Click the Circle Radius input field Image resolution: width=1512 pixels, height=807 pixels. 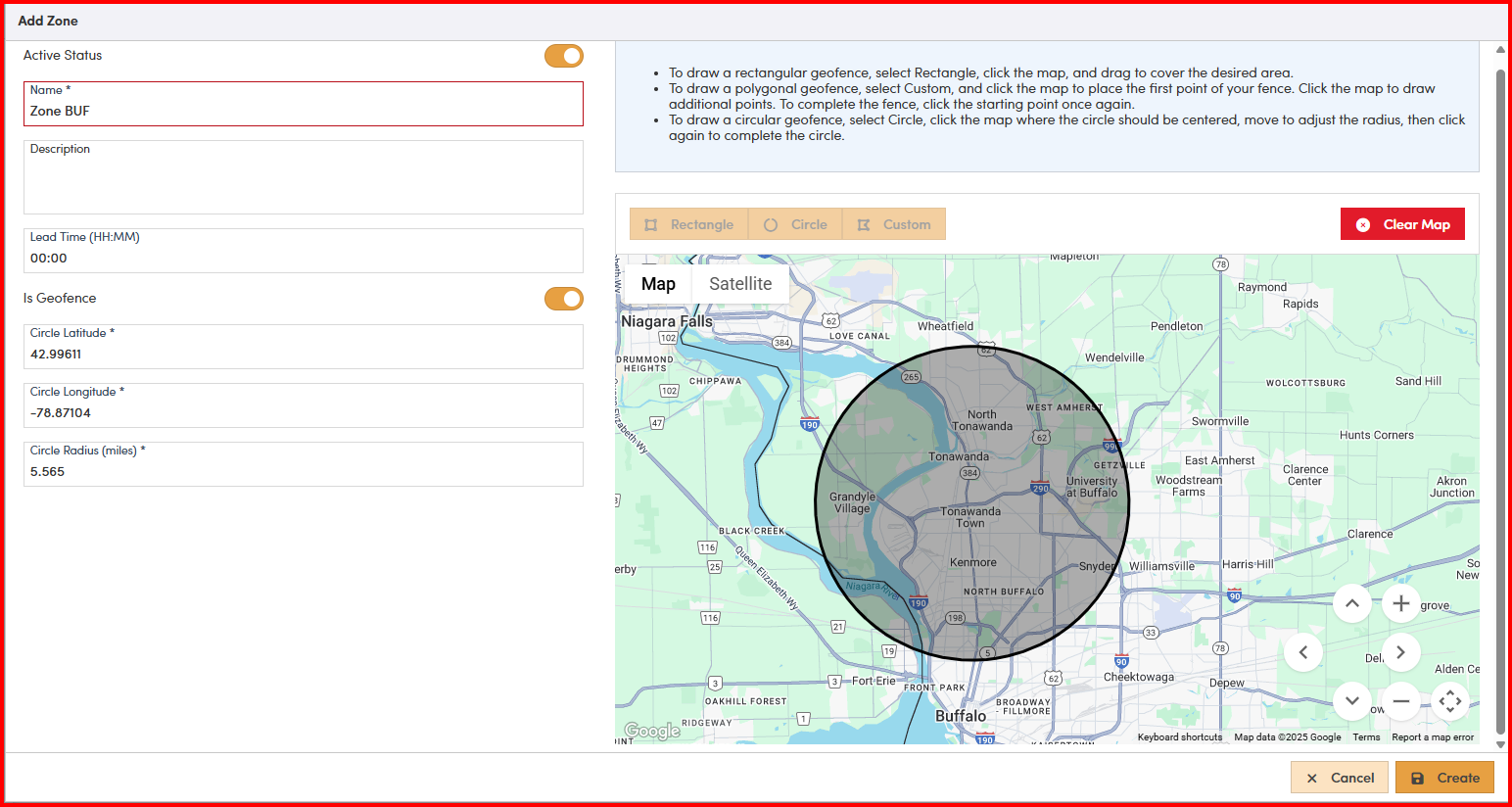coord(304,471)
